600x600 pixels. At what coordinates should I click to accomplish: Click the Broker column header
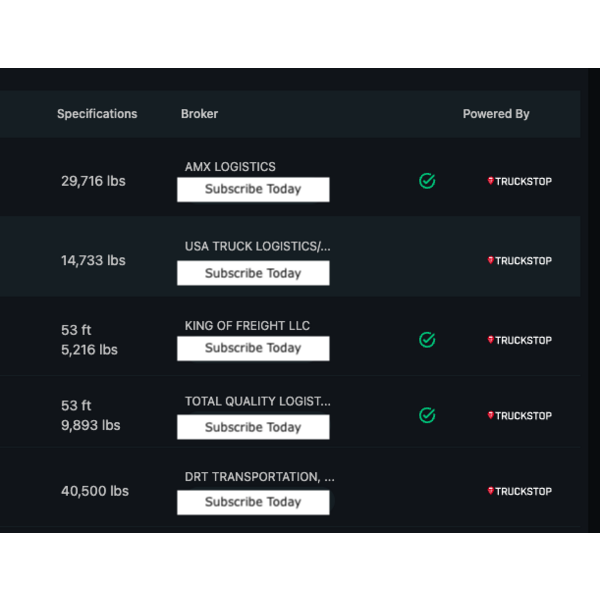pos(199,114)
